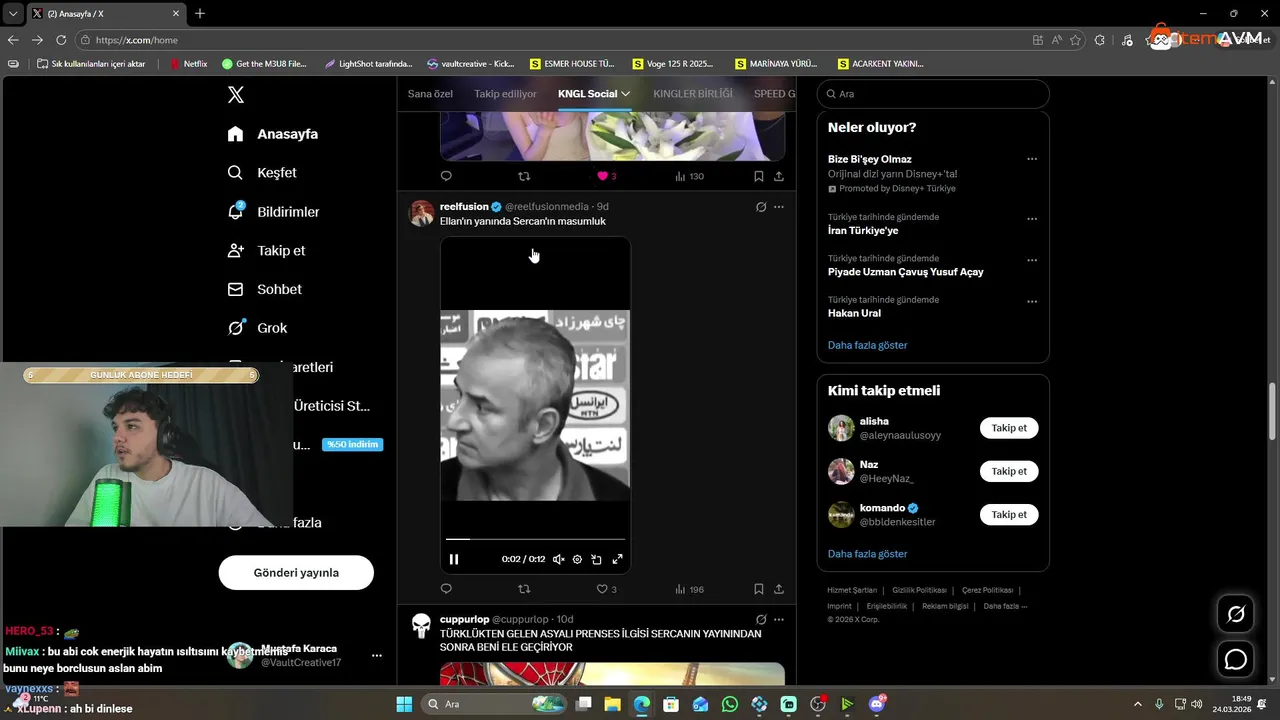Follow Naz with Takip et
Image resolution: width=1280 pixels, height=720 pixels.
1009,471
